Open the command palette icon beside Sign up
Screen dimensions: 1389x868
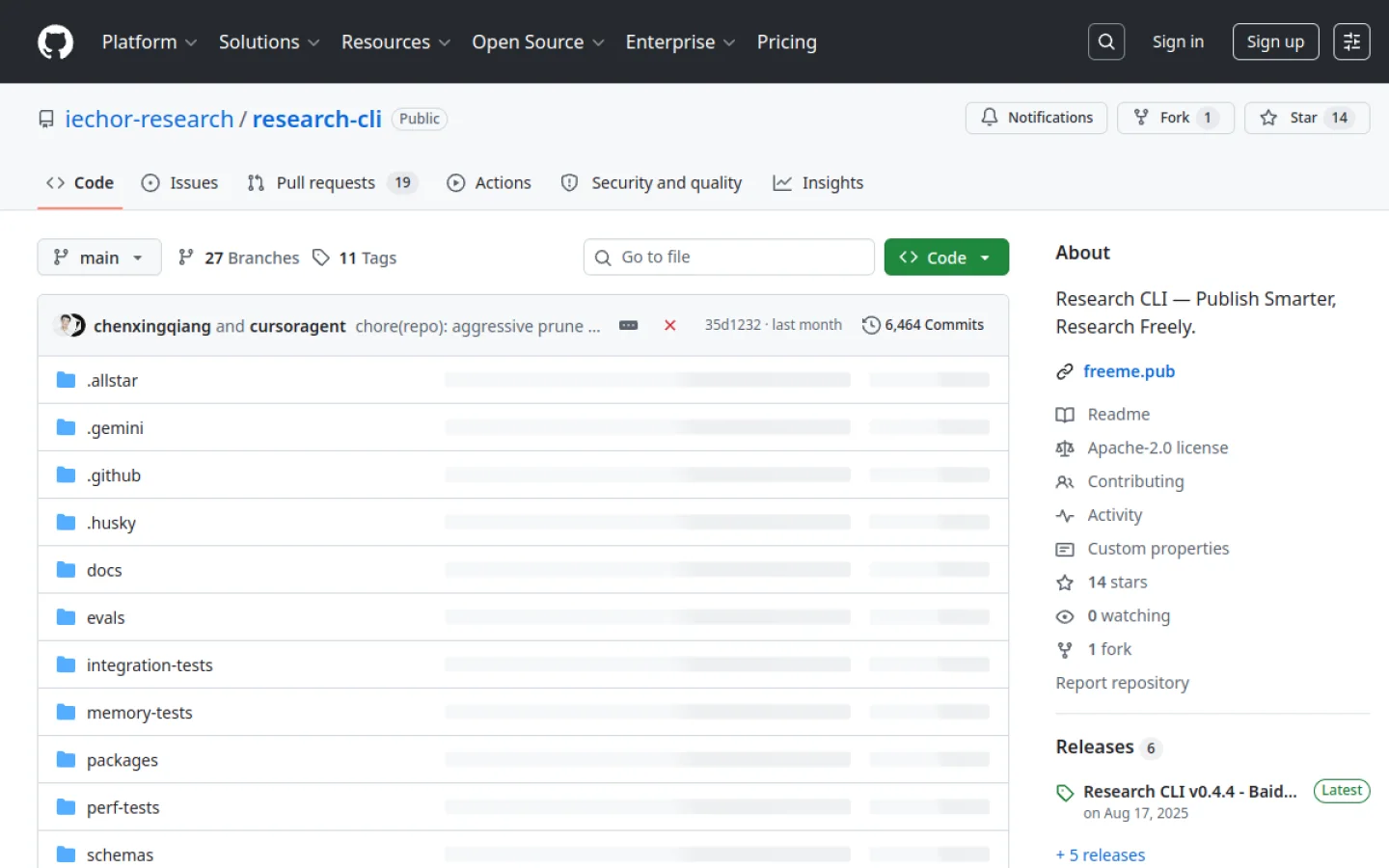1351,41
